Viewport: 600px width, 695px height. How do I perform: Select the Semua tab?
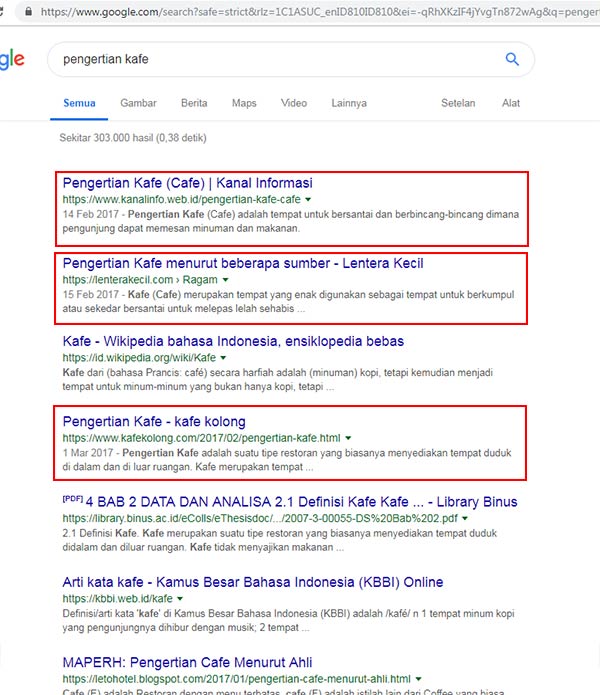click(x=79, y=103)
